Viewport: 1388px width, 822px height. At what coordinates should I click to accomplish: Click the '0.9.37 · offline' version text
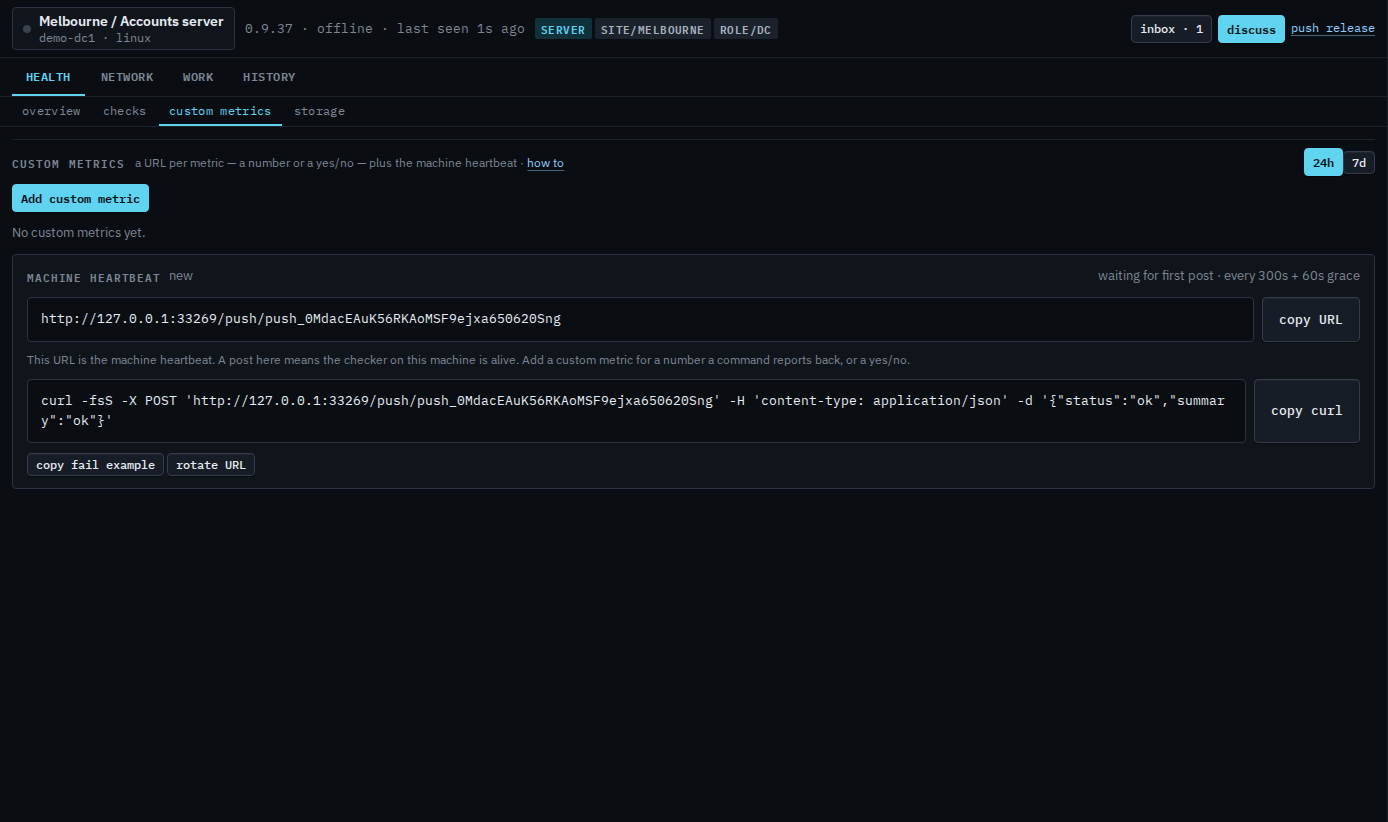tap(308, 29)
